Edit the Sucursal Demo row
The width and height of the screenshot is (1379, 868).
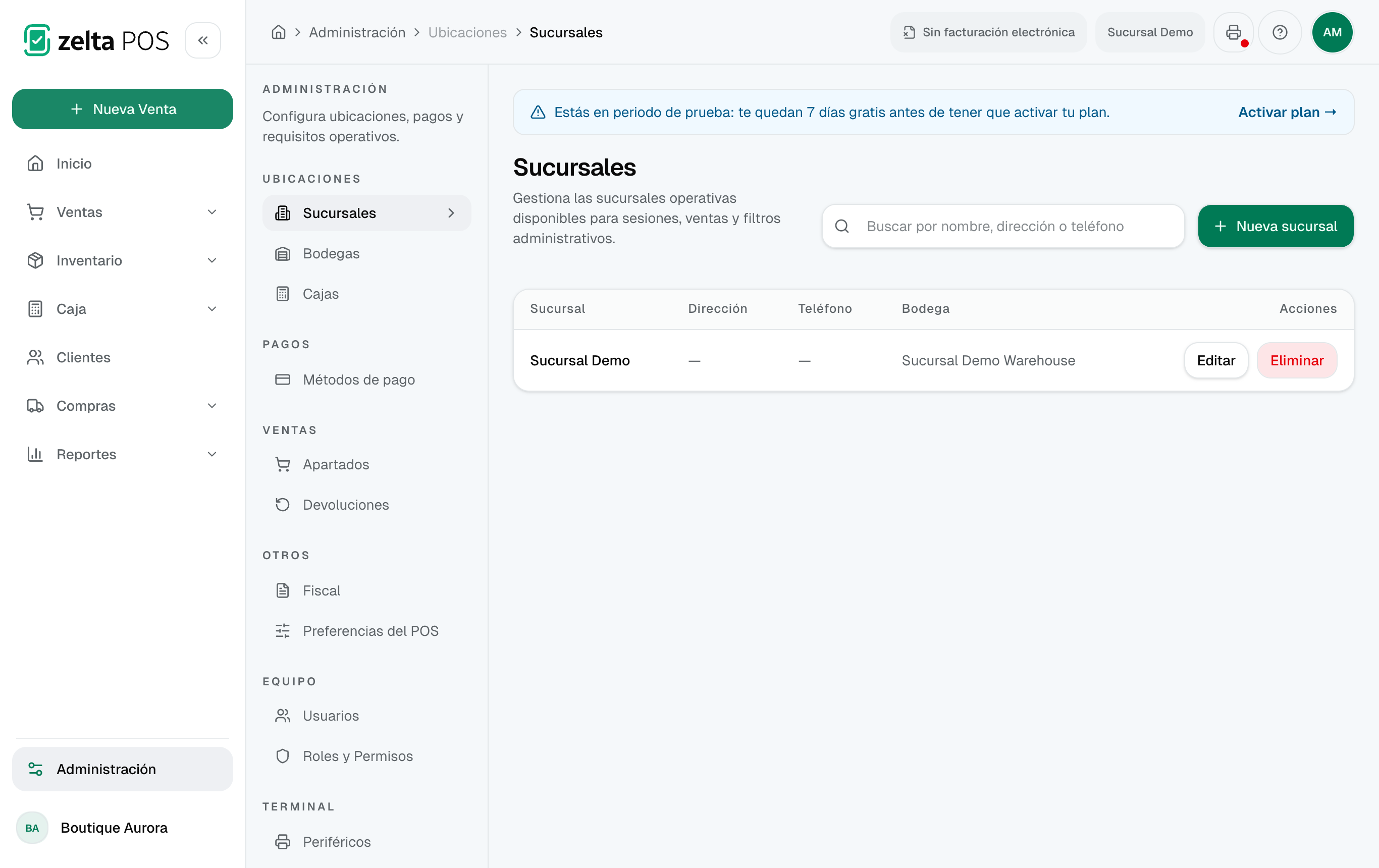click(1216, 360)
